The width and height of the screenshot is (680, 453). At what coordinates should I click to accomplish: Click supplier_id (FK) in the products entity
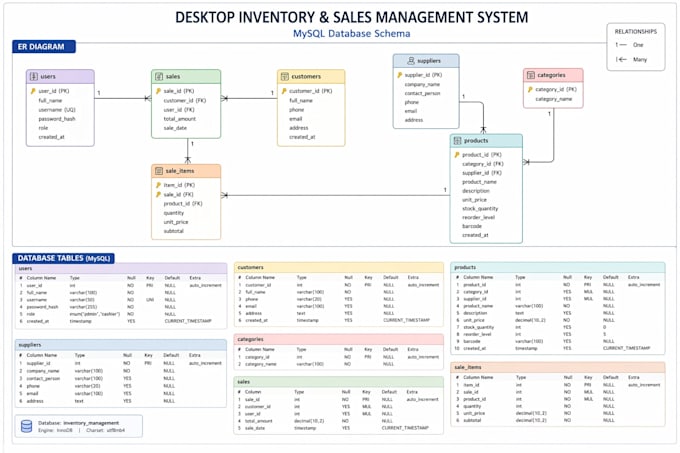482,173
